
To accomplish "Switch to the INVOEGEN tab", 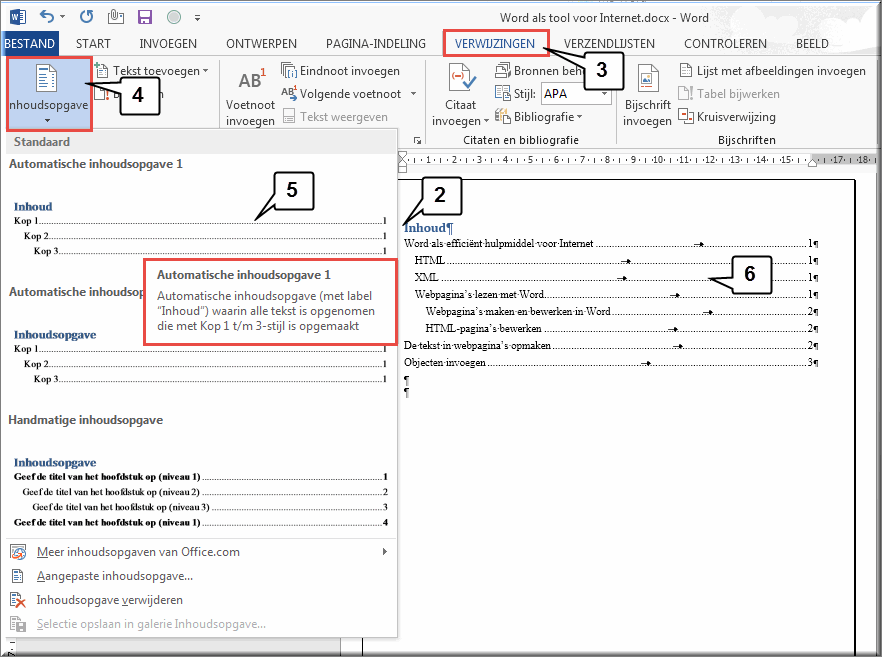I will 168,43.
